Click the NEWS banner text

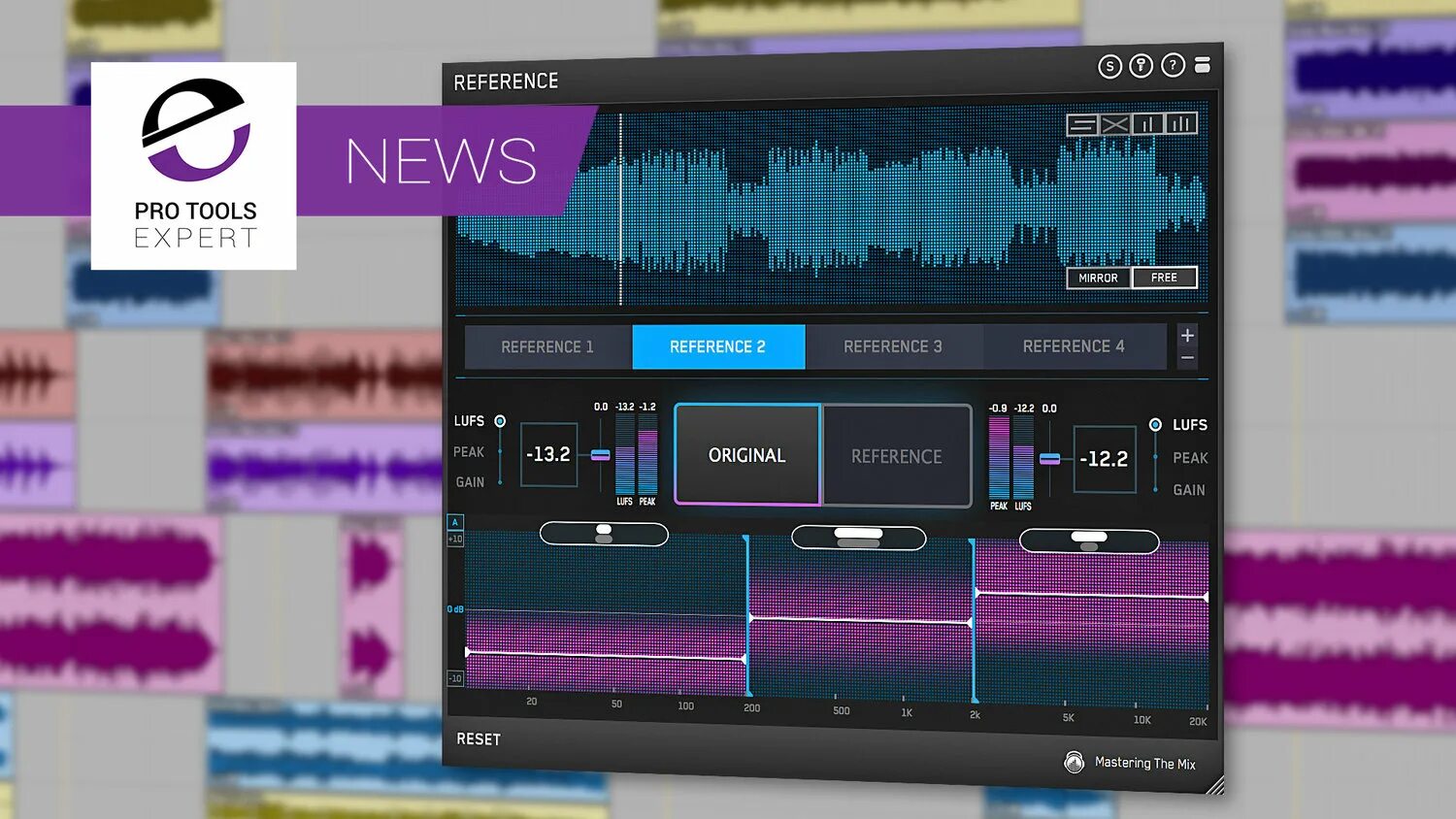(442, 161)
